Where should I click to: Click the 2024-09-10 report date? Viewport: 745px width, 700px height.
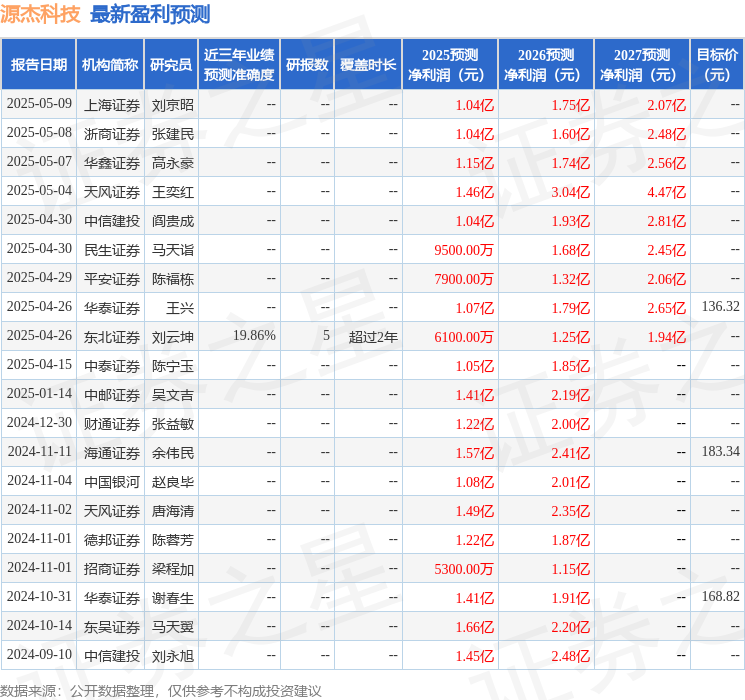39,654
